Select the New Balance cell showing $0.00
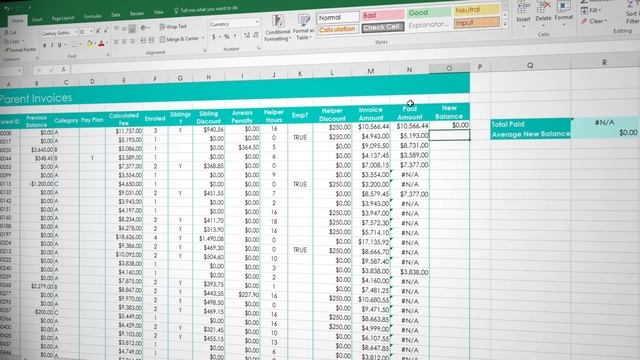The image size is (640, 360). pos(449,125)
